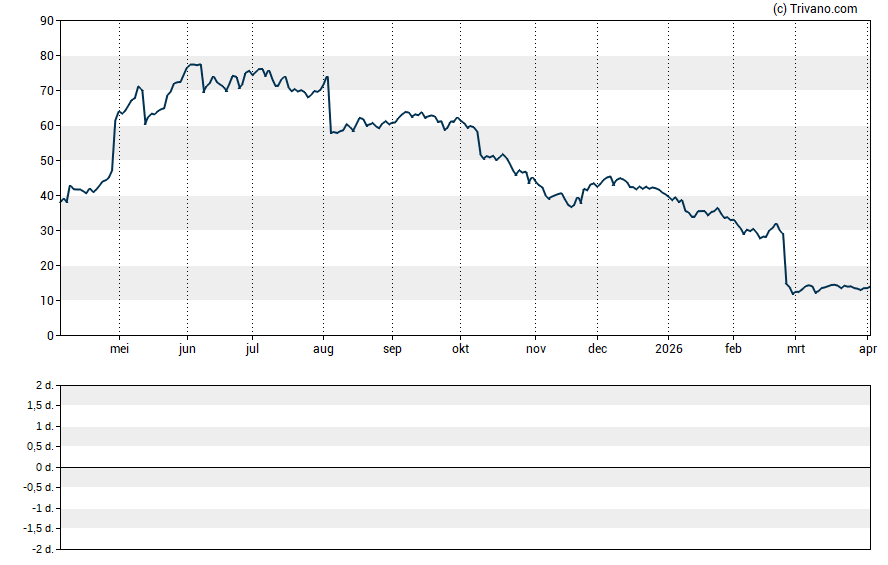The image size is (888, 565).
Task: Click the Trivano.com copyright watermark
Action: pyautogui.click(x=815, y=9)
